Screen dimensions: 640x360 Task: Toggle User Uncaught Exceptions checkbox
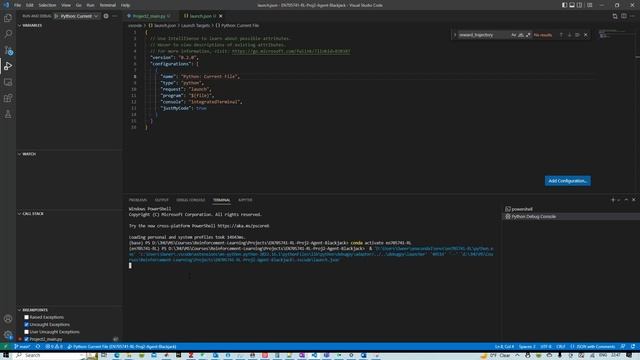[x=27, y=332]
